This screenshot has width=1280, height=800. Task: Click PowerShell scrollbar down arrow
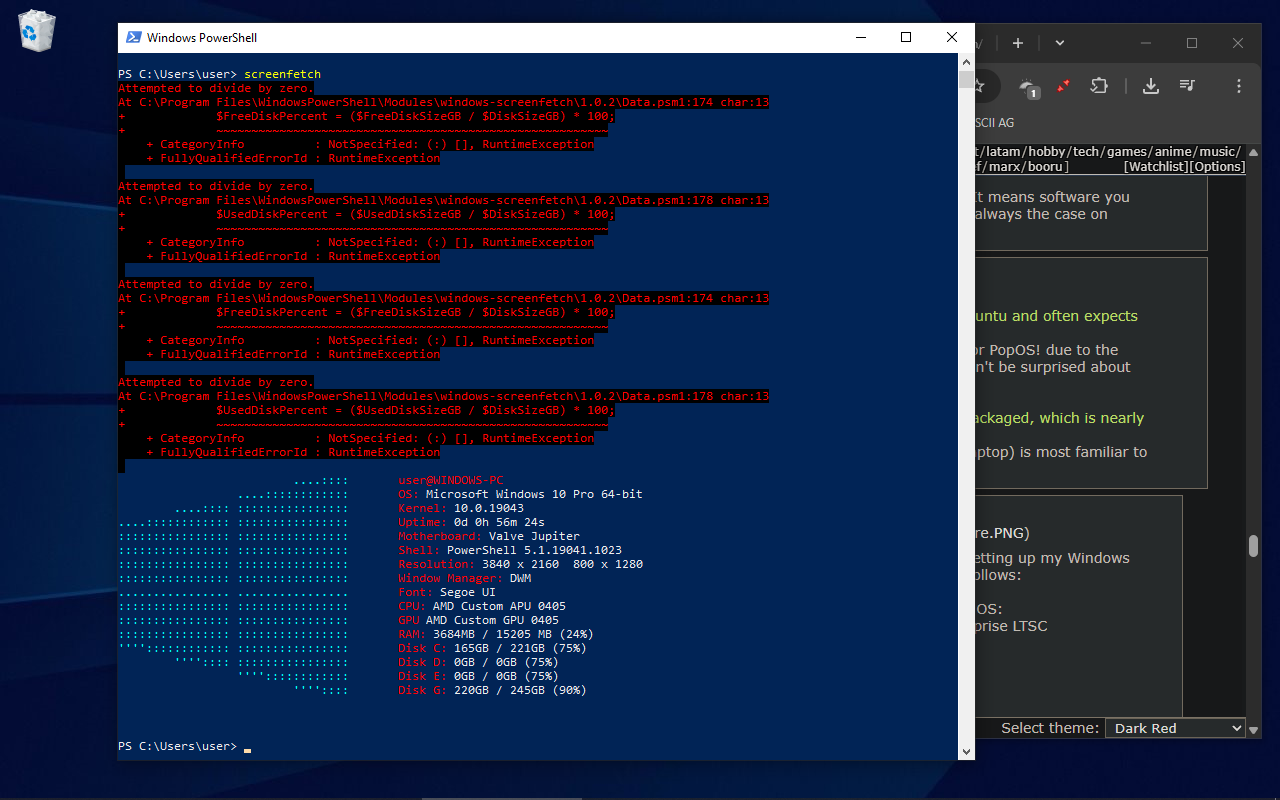point(965,751)
